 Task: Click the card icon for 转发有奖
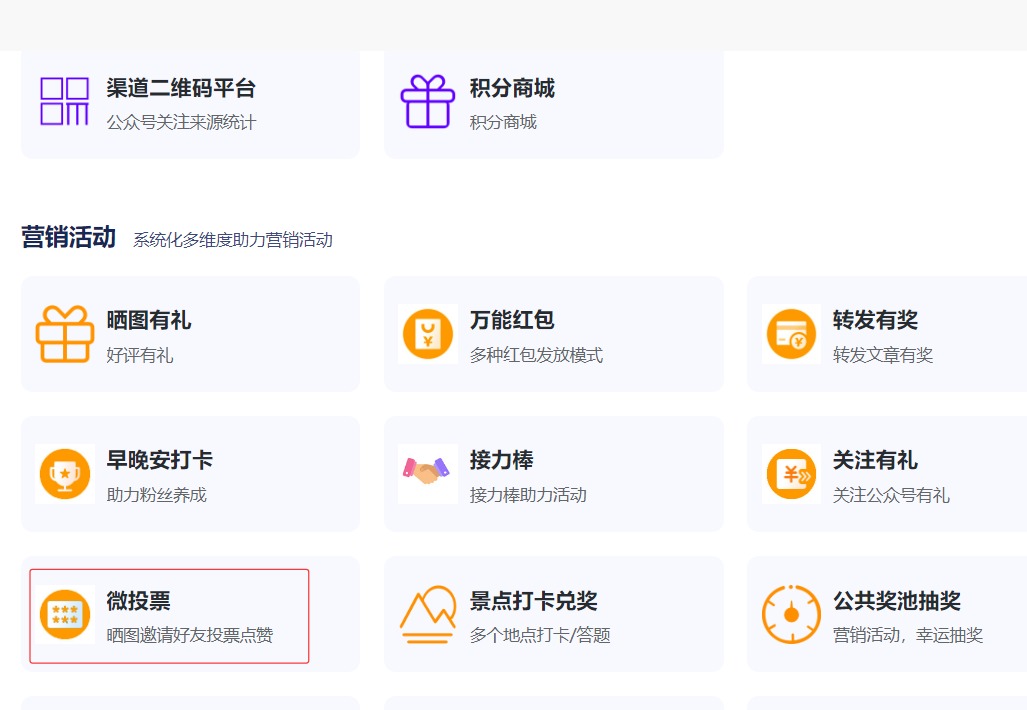(x=791, y=334)
